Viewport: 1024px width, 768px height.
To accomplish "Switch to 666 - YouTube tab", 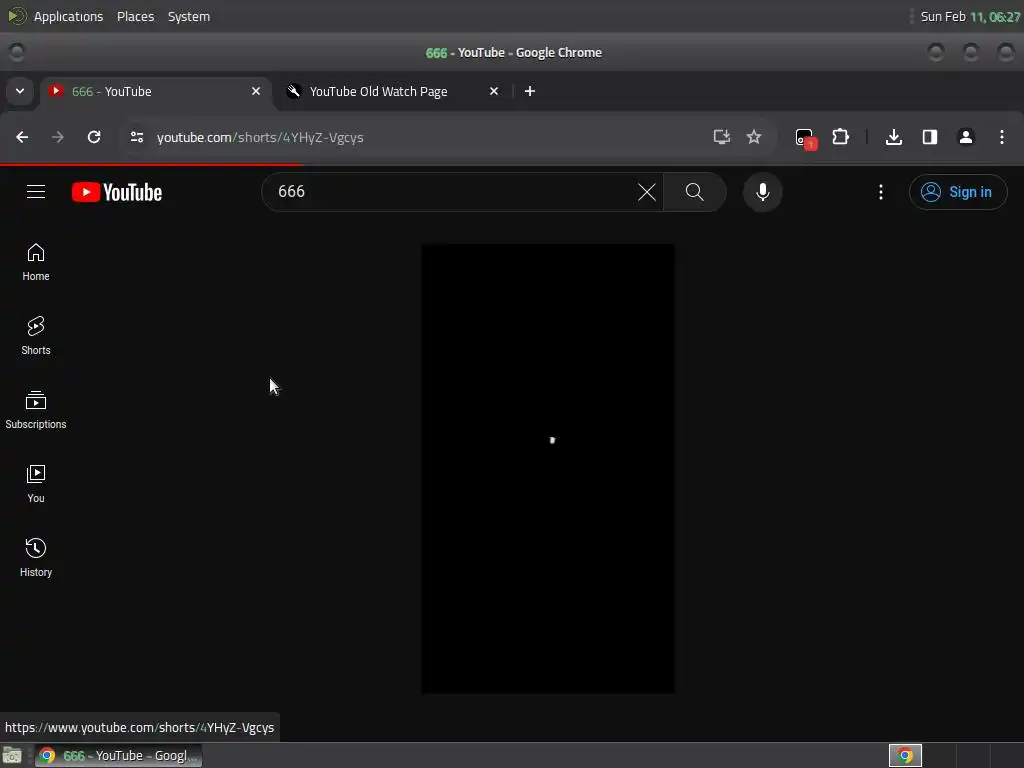I will (155, 91).
